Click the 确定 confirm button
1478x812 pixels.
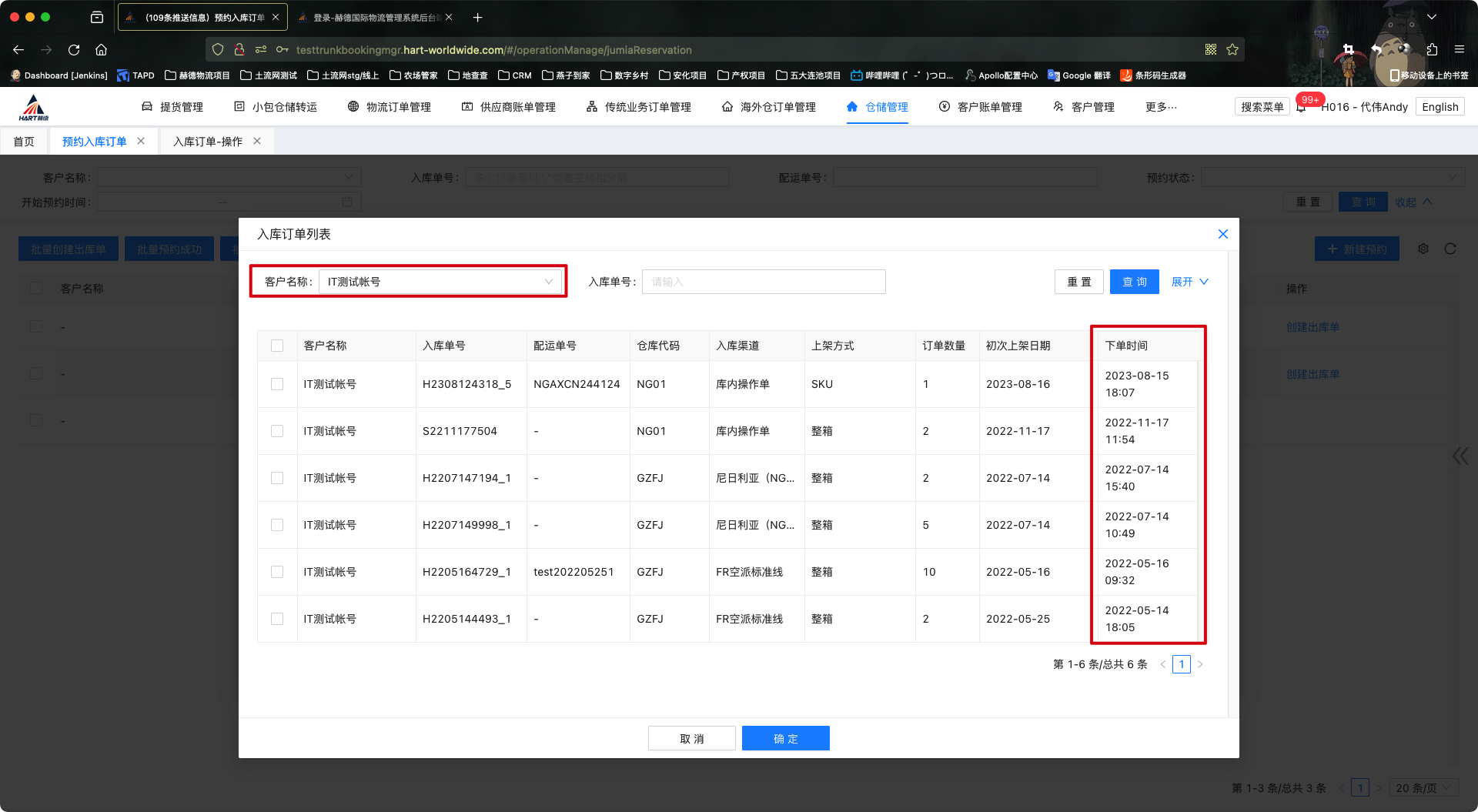pyautogui.click(x=785, y=738)
